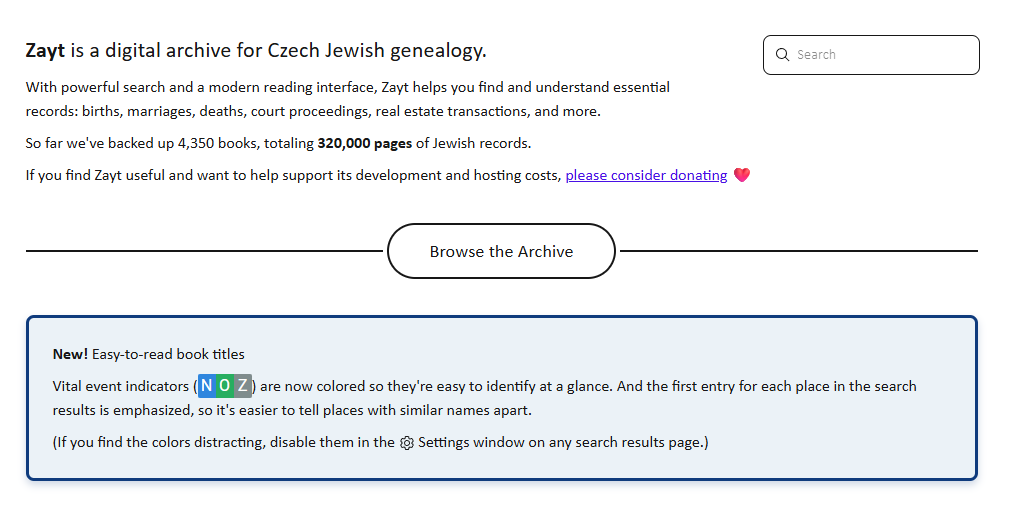Click the divider line left of Browse button
Viewport: 1025px width, 511px height.
point(204,251)
